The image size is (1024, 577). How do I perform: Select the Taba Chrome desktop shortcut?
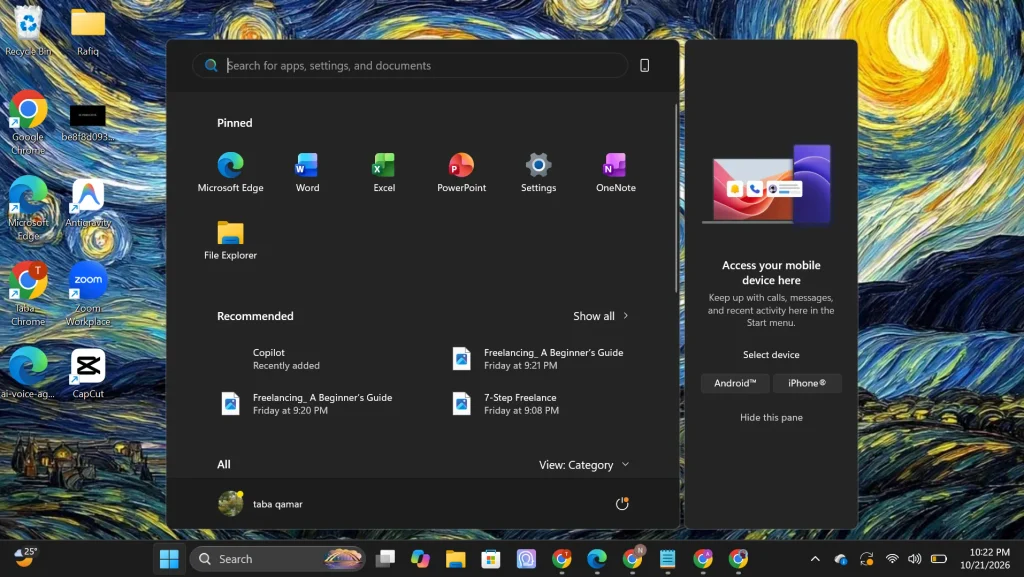27,294
